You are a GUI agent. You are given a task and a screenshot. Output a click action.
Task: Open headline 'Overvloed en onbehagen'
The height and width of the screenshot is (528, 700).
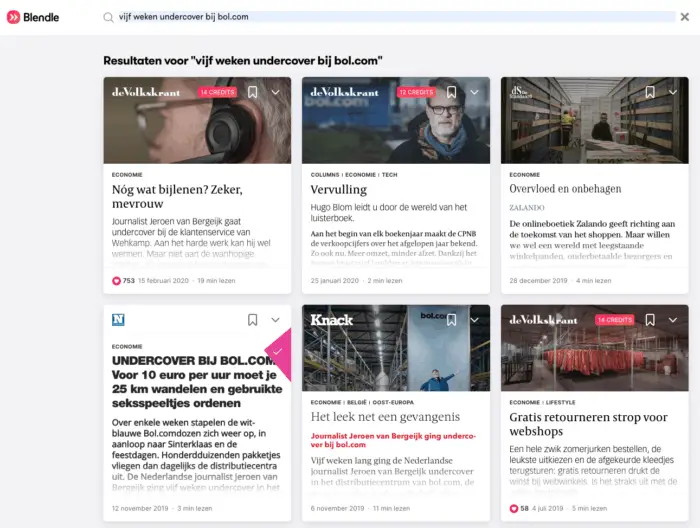pyautogui.click(x=565, y=189)
